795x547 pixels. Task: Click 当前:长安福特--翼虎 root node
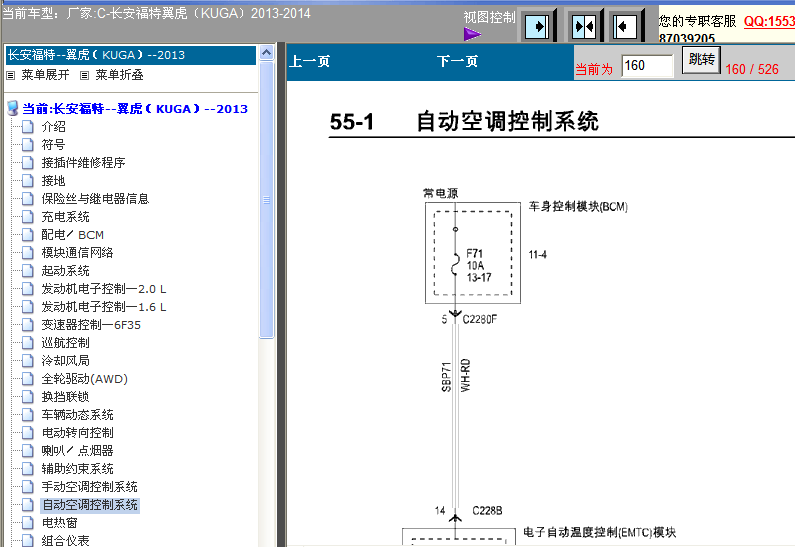click(135, 108)
